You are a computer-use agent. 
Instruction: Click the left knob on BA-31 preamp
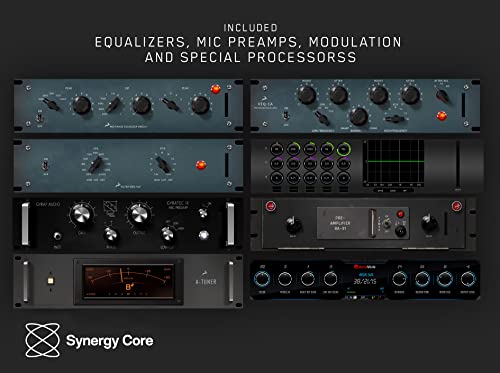coord(294,226)
